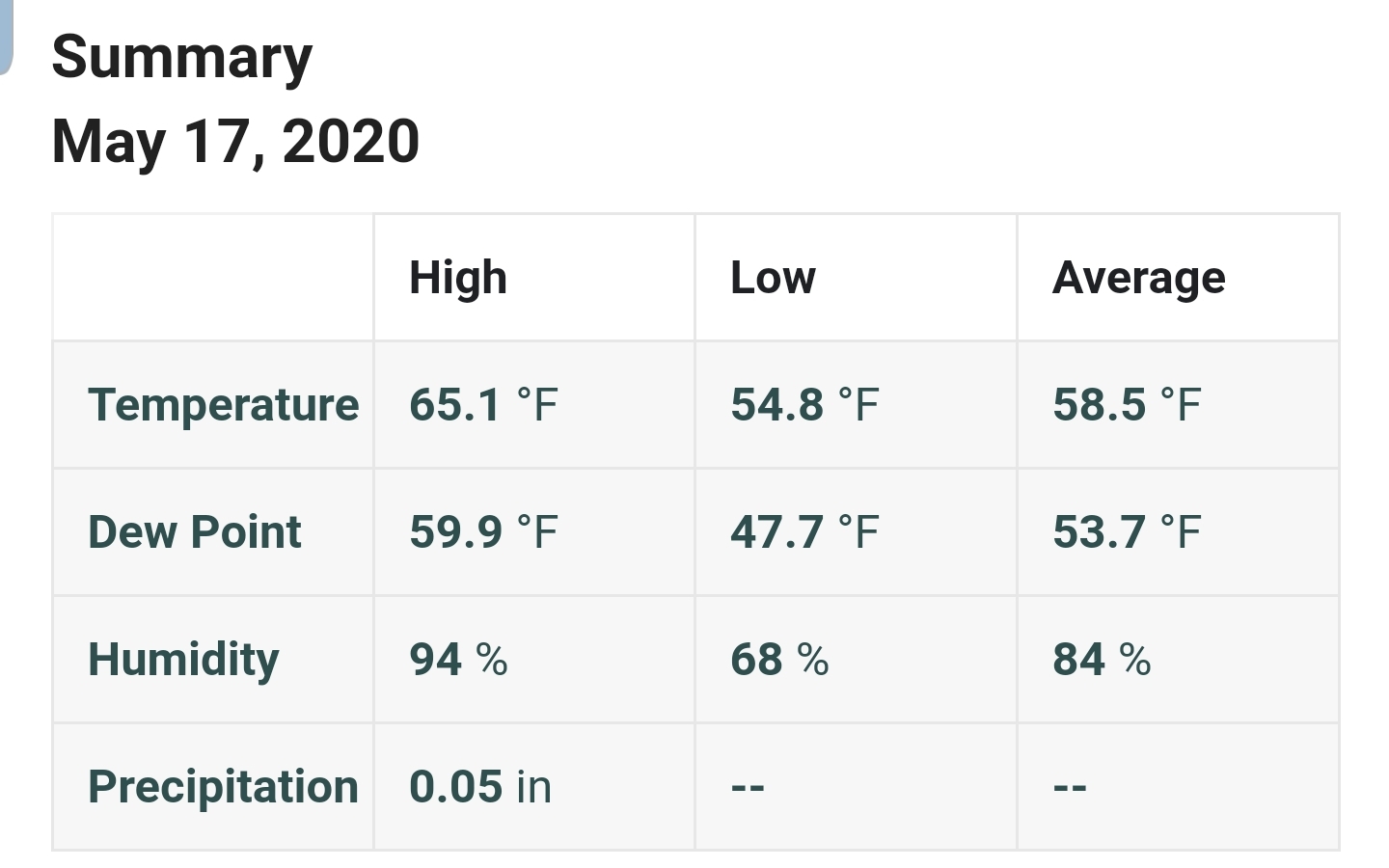Click the 59.9 °F high dew point
The width and height of the screenshot is (1389, 868).
[x=483, y=532]
